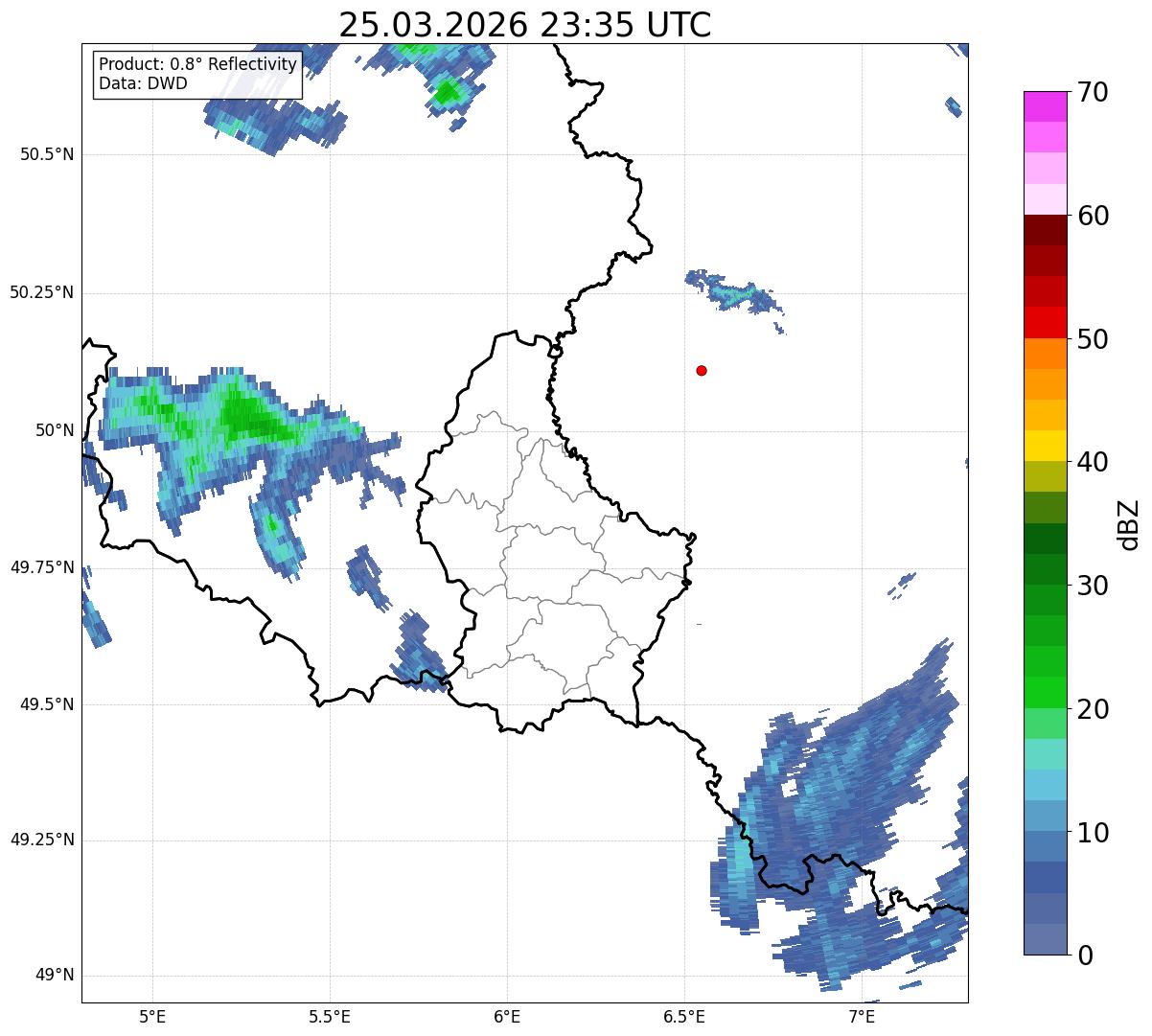Click the 6°E longitude label
The height and width of the screenshot is (1036, 1152).
click(507, 1016)
